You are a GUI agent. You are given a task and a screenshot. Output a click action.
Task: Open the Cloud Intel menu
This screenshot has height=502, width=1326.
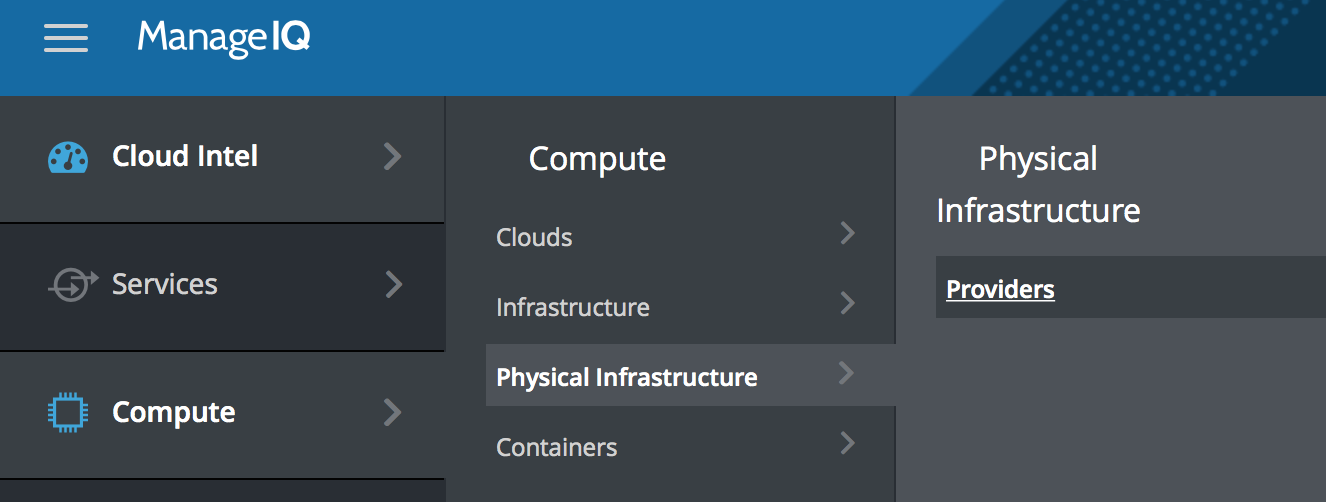tap(222, 157)
